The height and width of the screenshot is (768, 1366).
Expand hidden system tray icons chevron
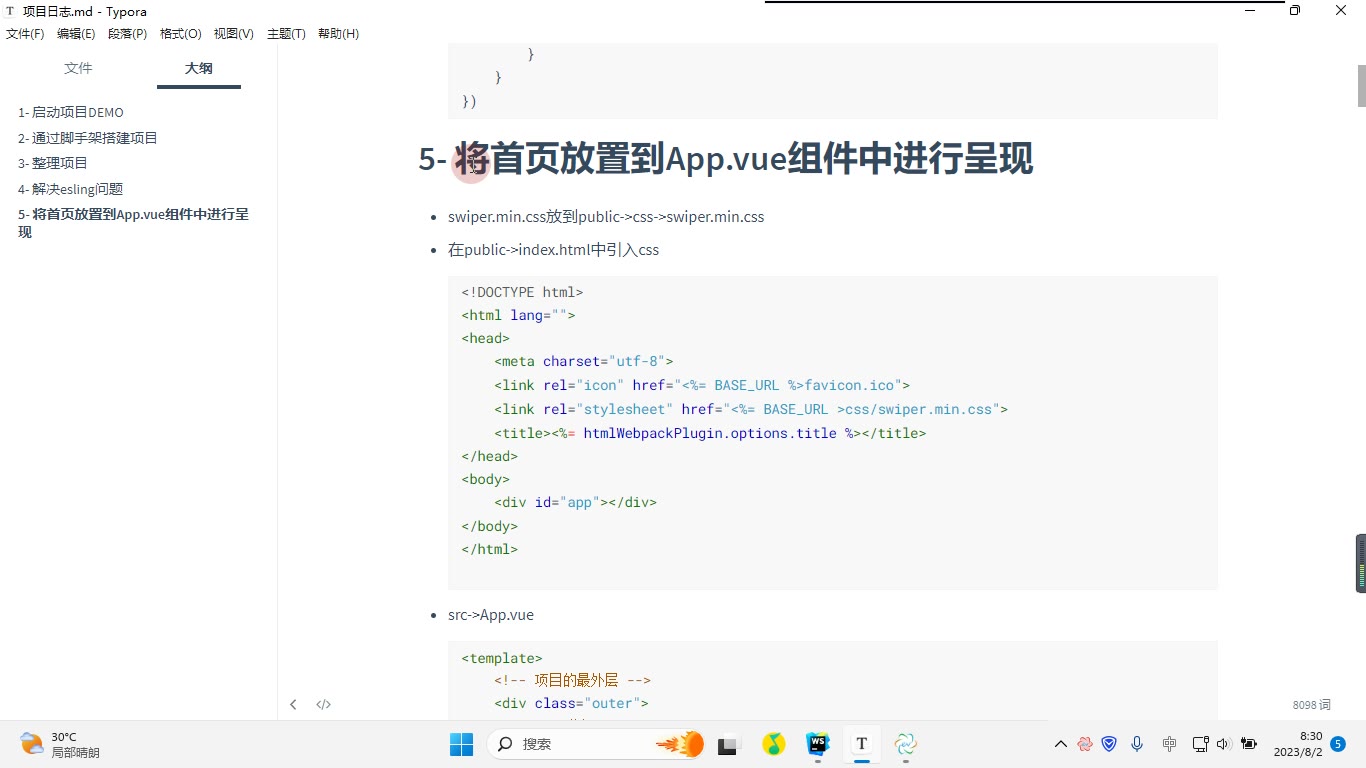click(1061, 744)
